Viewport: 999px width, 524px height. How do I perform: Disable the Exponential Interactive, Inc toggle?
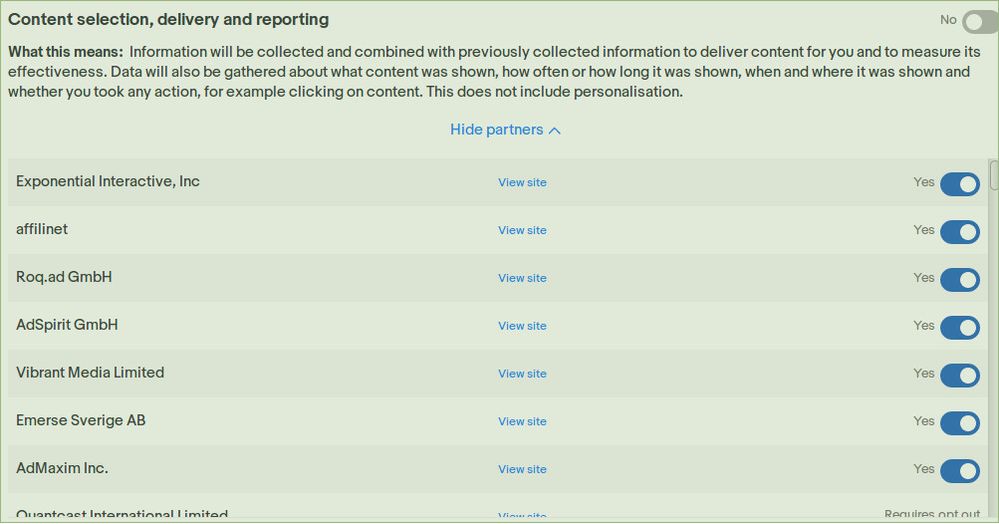coord(959,184)
